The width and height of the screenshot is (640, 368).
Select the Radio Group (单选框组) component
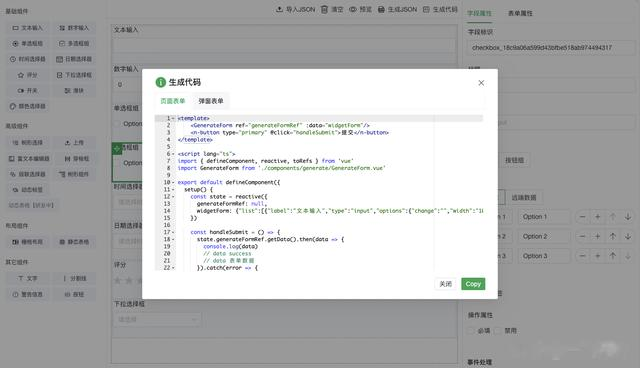[x=27, y=43]
